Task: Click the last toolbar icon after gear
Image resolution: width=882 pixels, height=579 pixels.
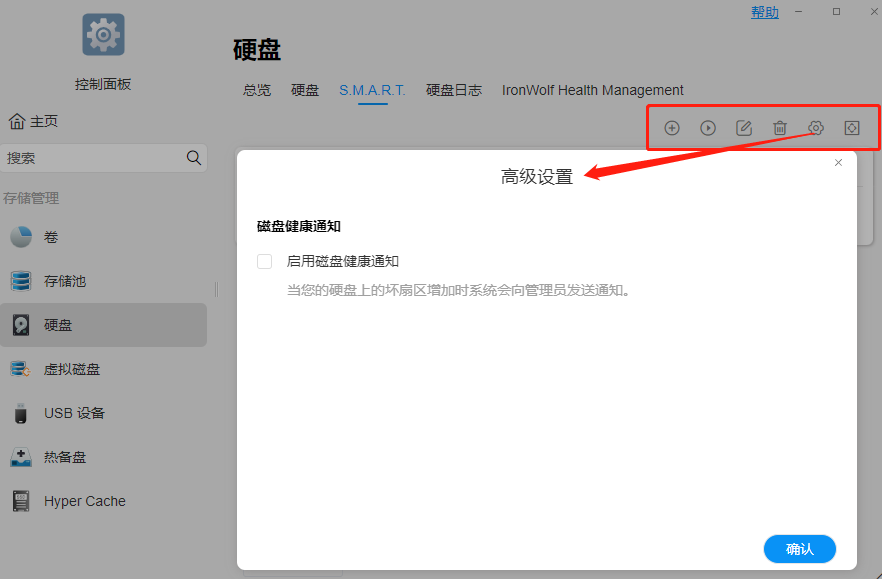Action: [852, 128]
